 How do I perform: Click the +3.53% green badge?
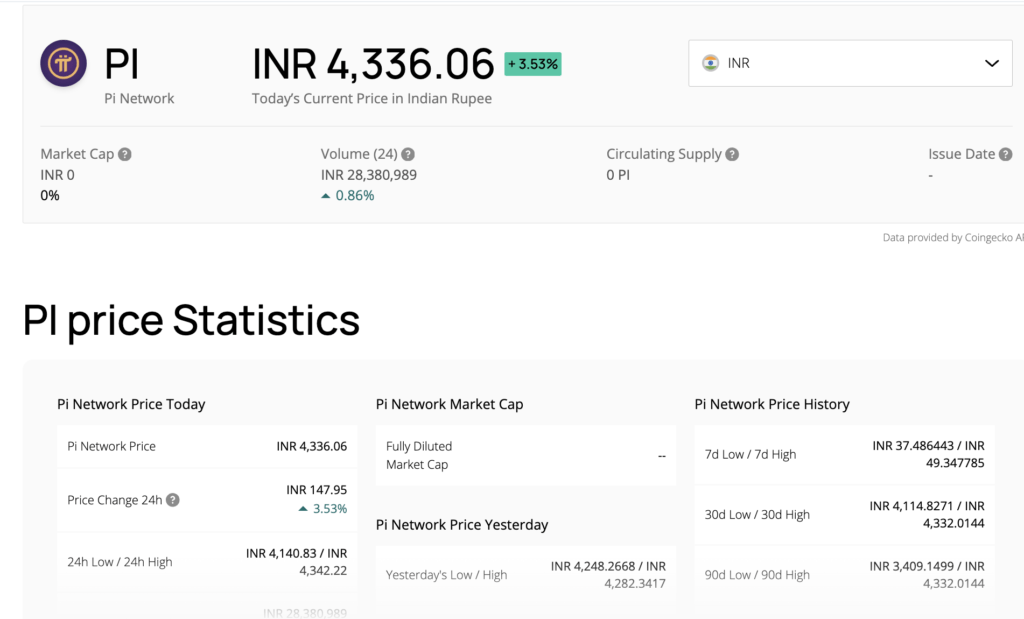(533, 64)
